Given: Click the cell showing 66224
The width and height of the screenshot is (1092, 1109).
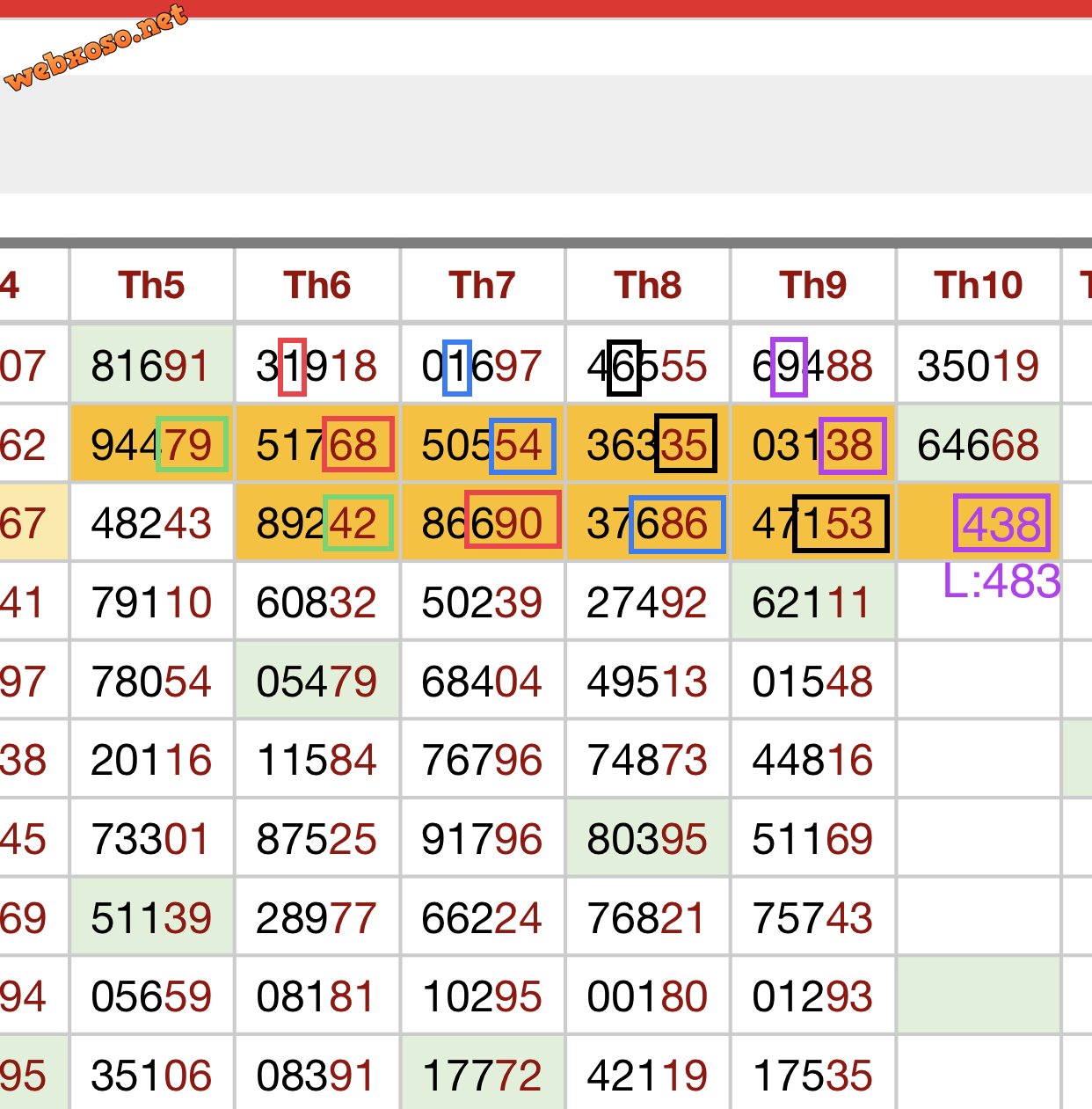Looking at the screenshot, I should 483,917.
